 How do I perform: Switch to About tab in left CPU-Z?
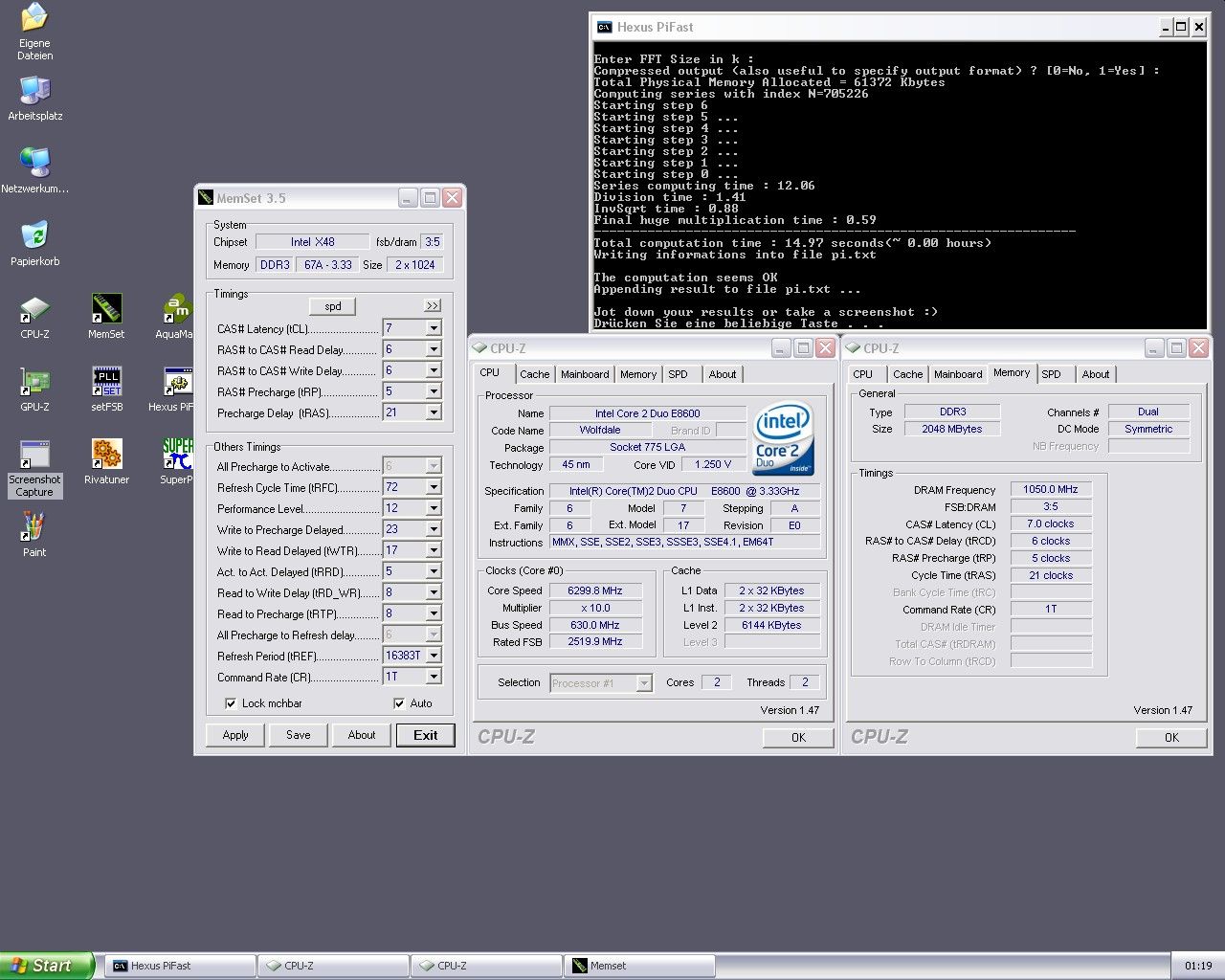(723, 374)
